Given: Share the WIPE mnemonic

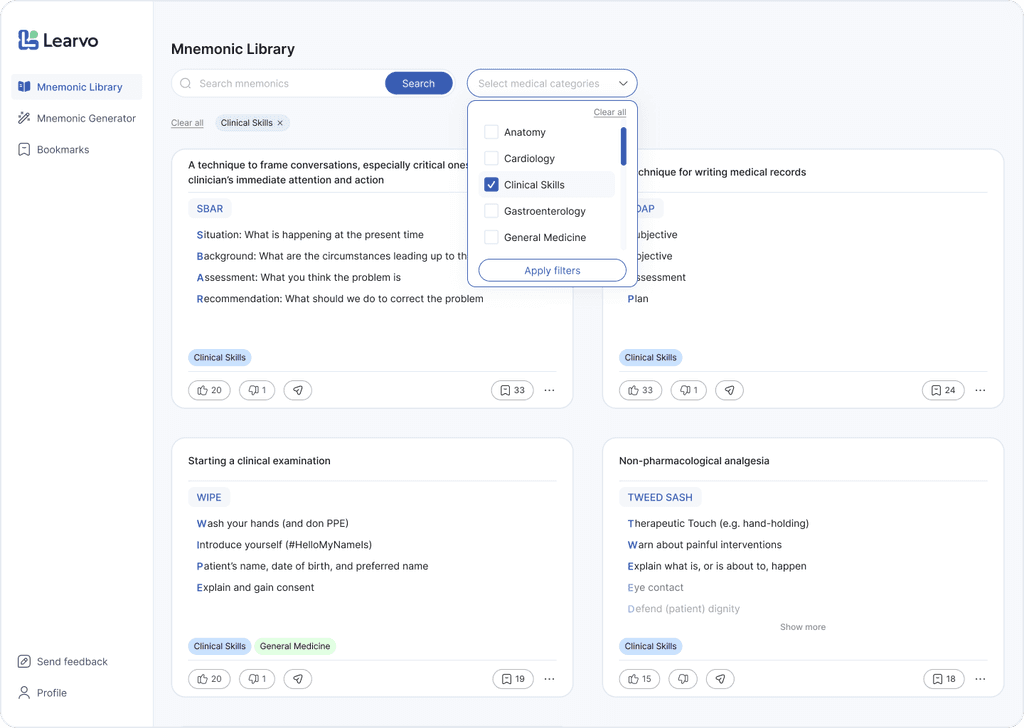Looking at the screenshot, I should (297, 678).
